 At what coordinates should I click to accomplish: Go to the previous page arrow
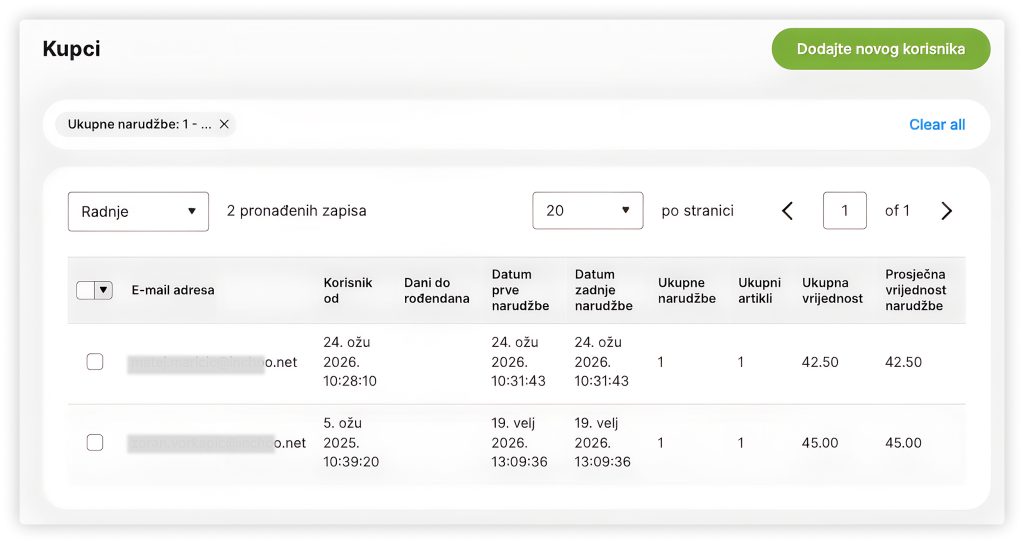click(x=787, y=211)
